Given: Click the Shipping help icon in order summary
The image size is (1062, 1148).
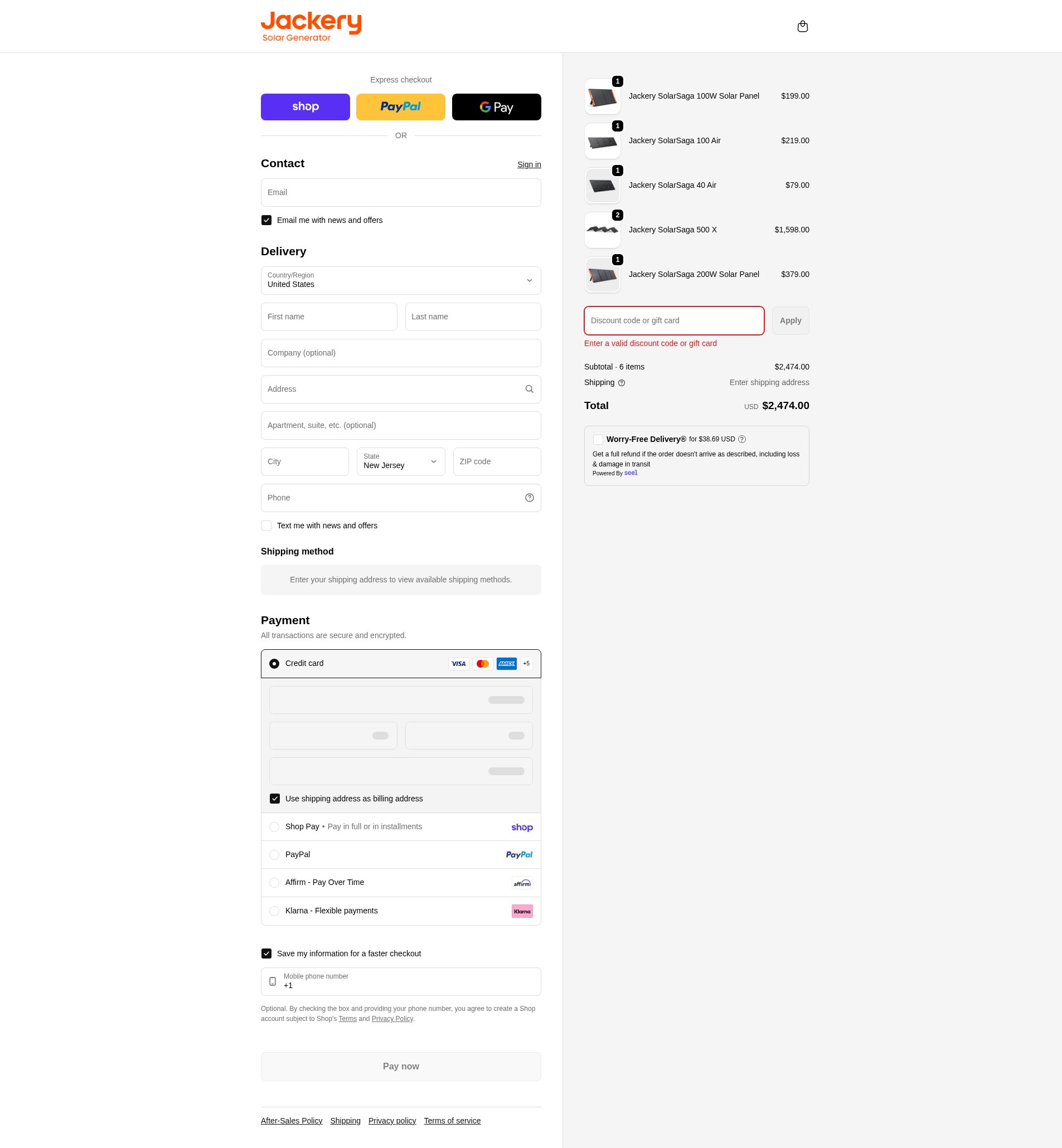Looking at the screenshot, I should 621,383.
